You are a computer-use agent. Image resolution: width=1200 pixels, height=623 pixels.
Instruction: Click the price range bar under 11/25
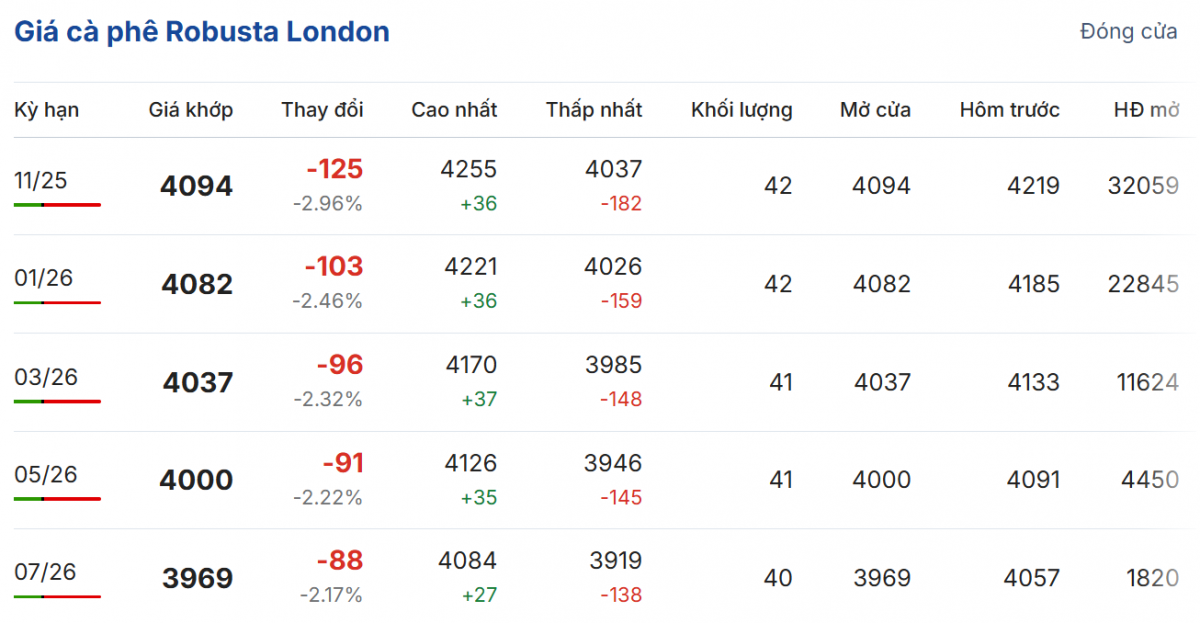[x=57, y=205]
